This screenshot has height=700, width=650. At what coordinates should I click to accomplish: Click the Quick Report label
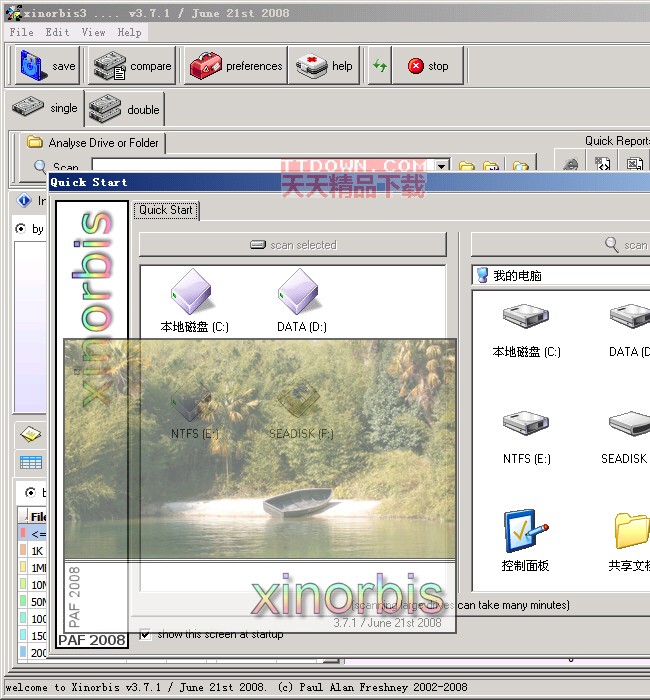click(x=617, y=141)
